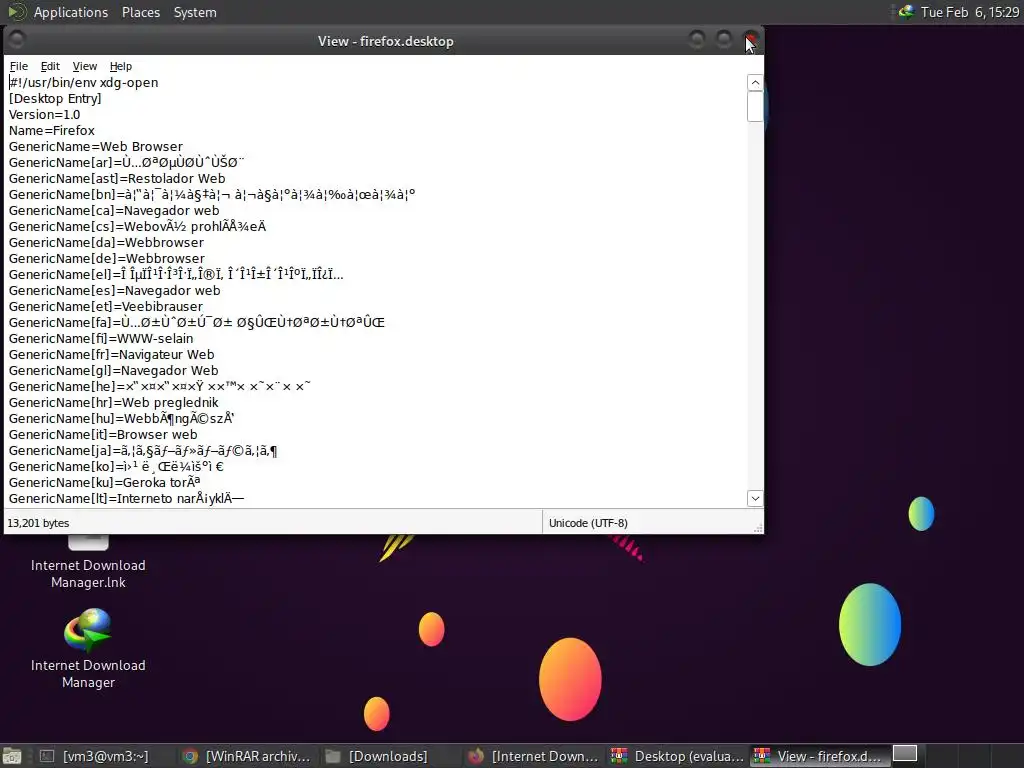Click the workspace switcher in taskbar

[904, 754]
